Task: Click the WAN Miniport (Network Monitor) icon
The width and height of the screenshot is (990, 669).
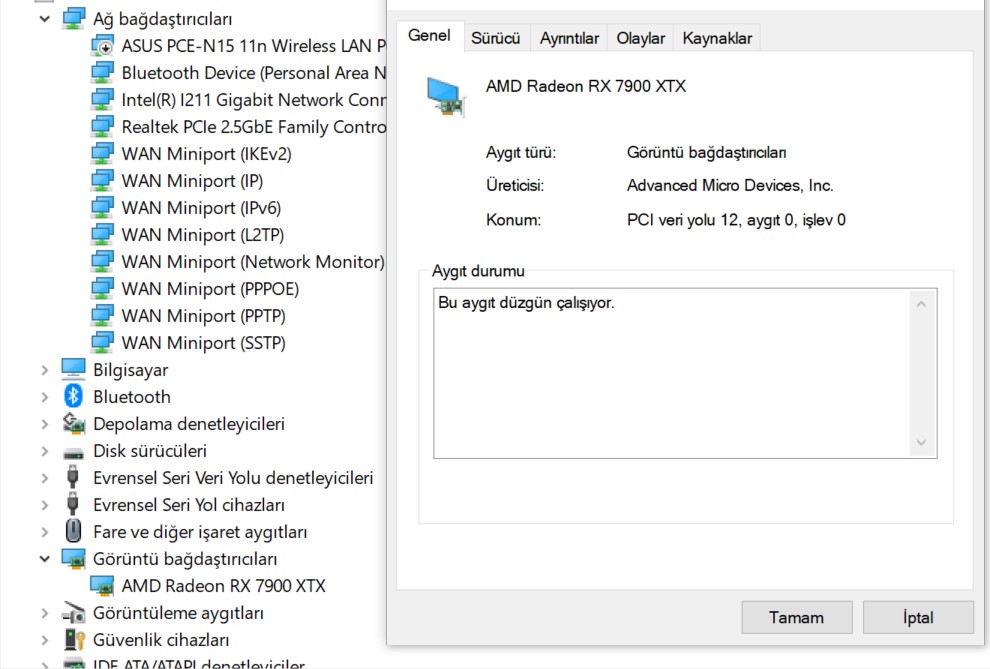Action: [x=102, y=262]
